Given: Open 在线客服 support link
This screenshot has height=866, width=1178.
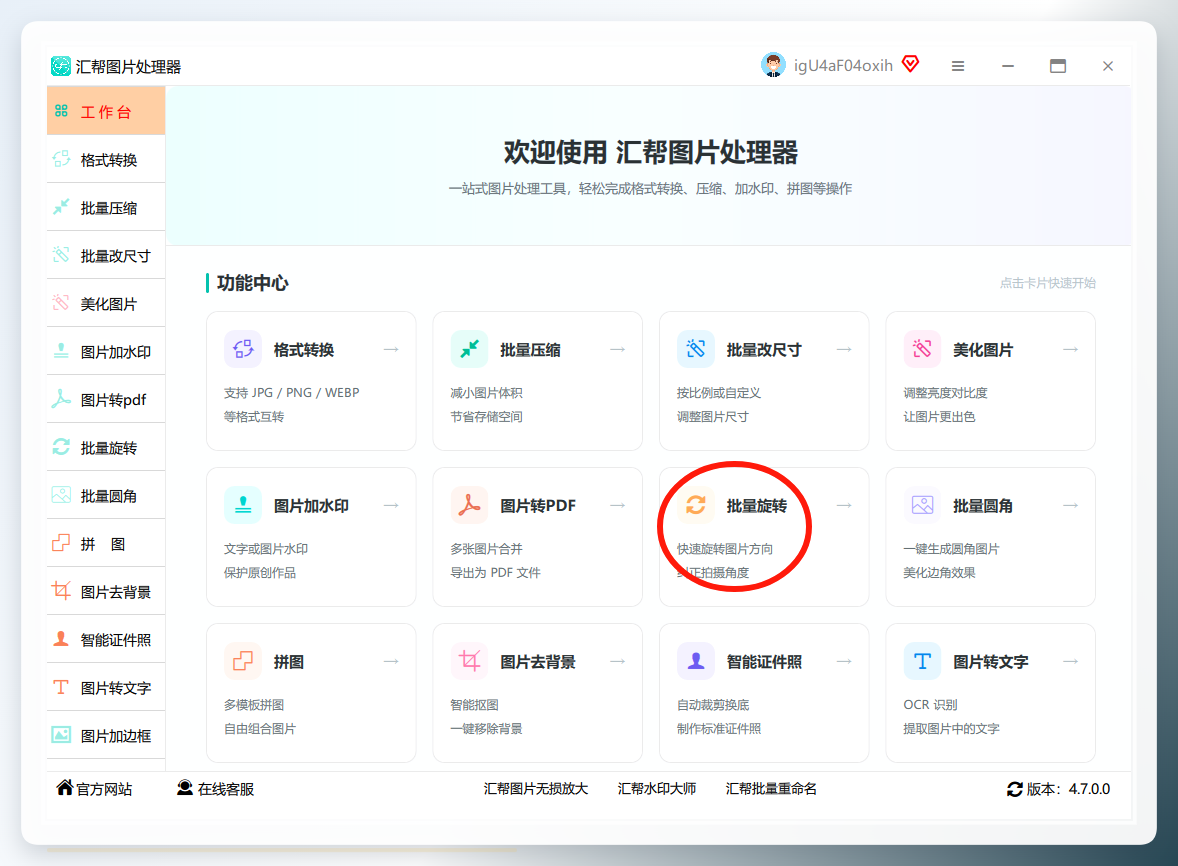Looking at the screenshot, I should pos(216,789).
